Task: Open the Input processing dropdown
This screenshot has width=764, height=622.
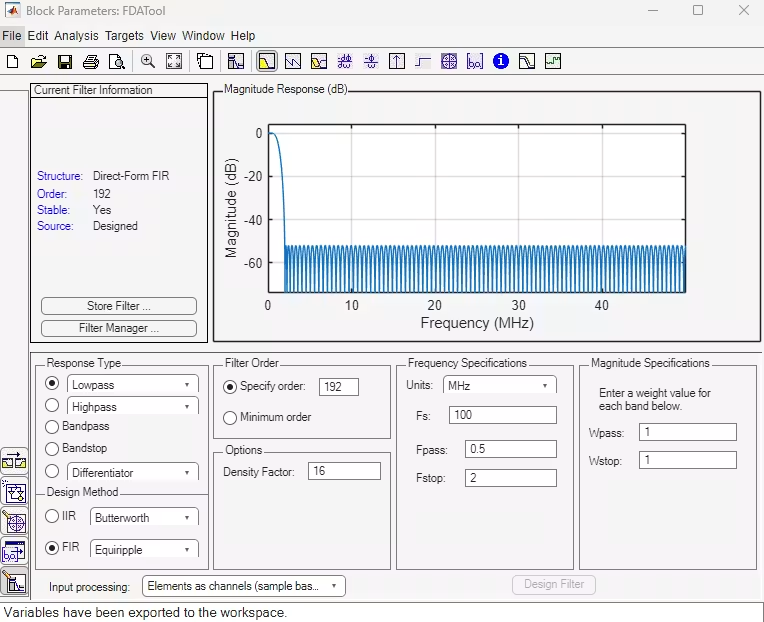Action: tap(244, 586)
